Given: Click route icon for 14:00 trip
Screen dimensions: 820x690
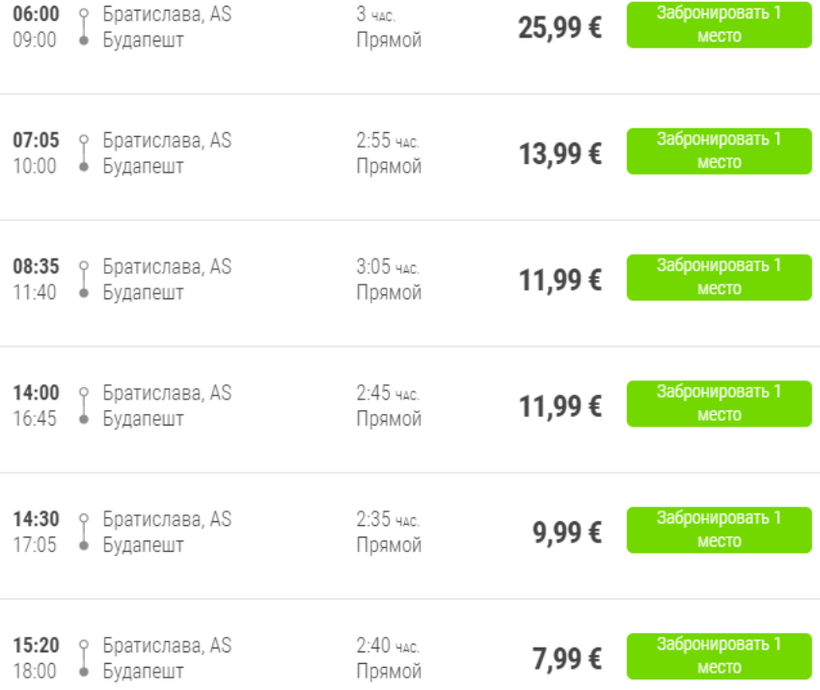Looking at the screenshot, I should (84, 405).
